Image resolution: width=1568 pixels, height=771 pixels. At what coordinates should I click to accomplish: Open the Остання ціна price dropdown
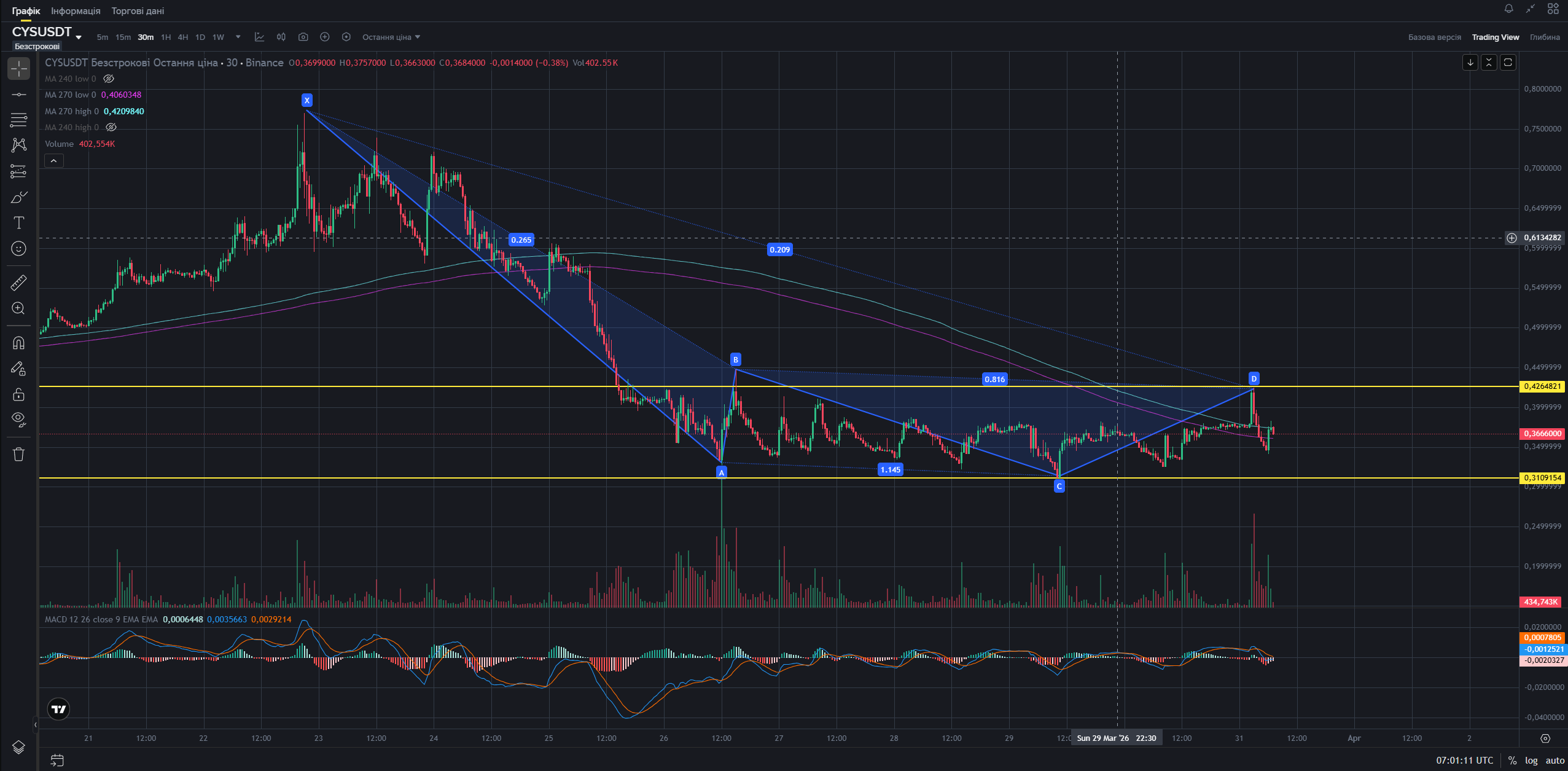[391, 37]
